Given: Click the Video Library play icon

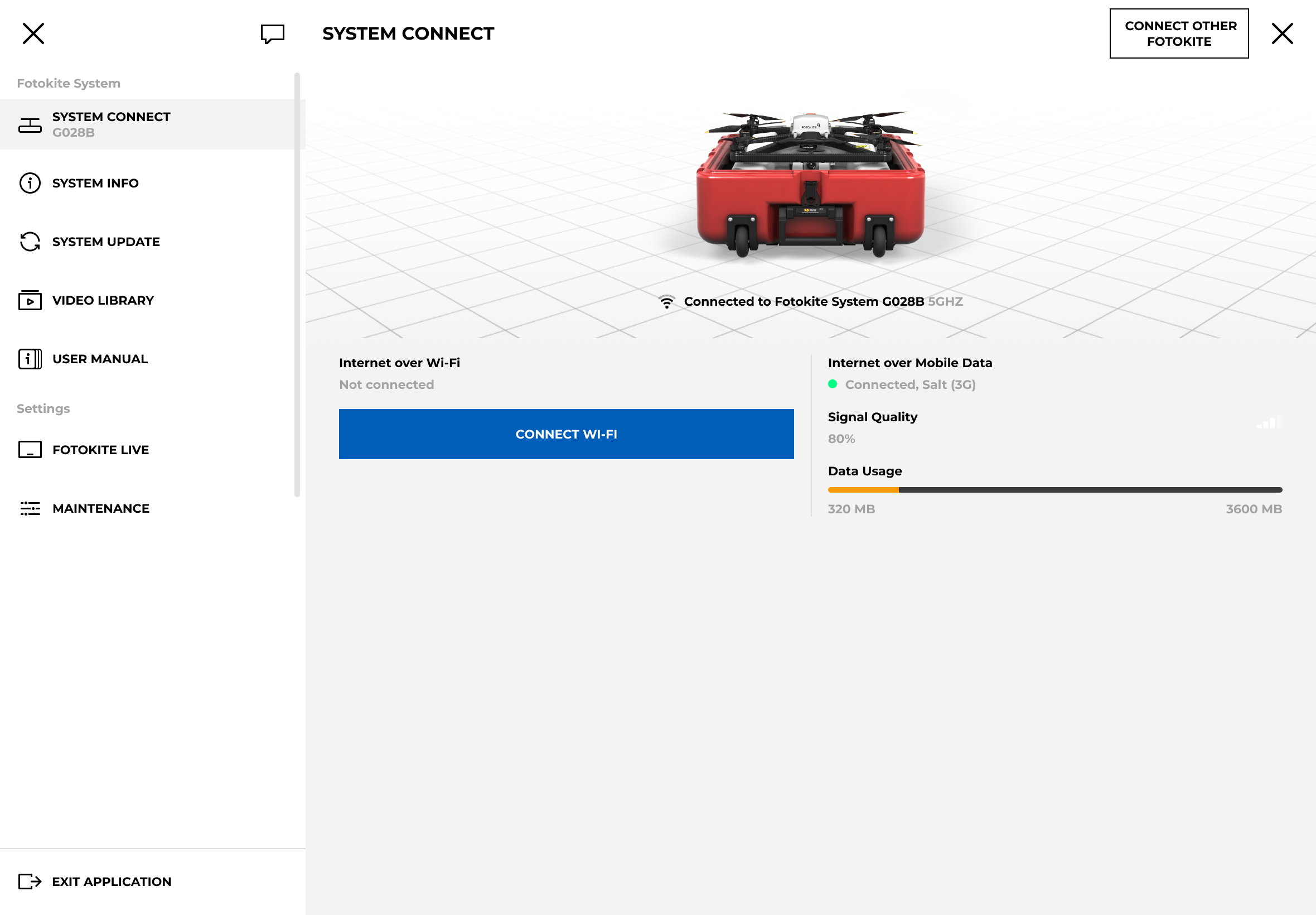Looking at the screenshot, I should (30, 300).
